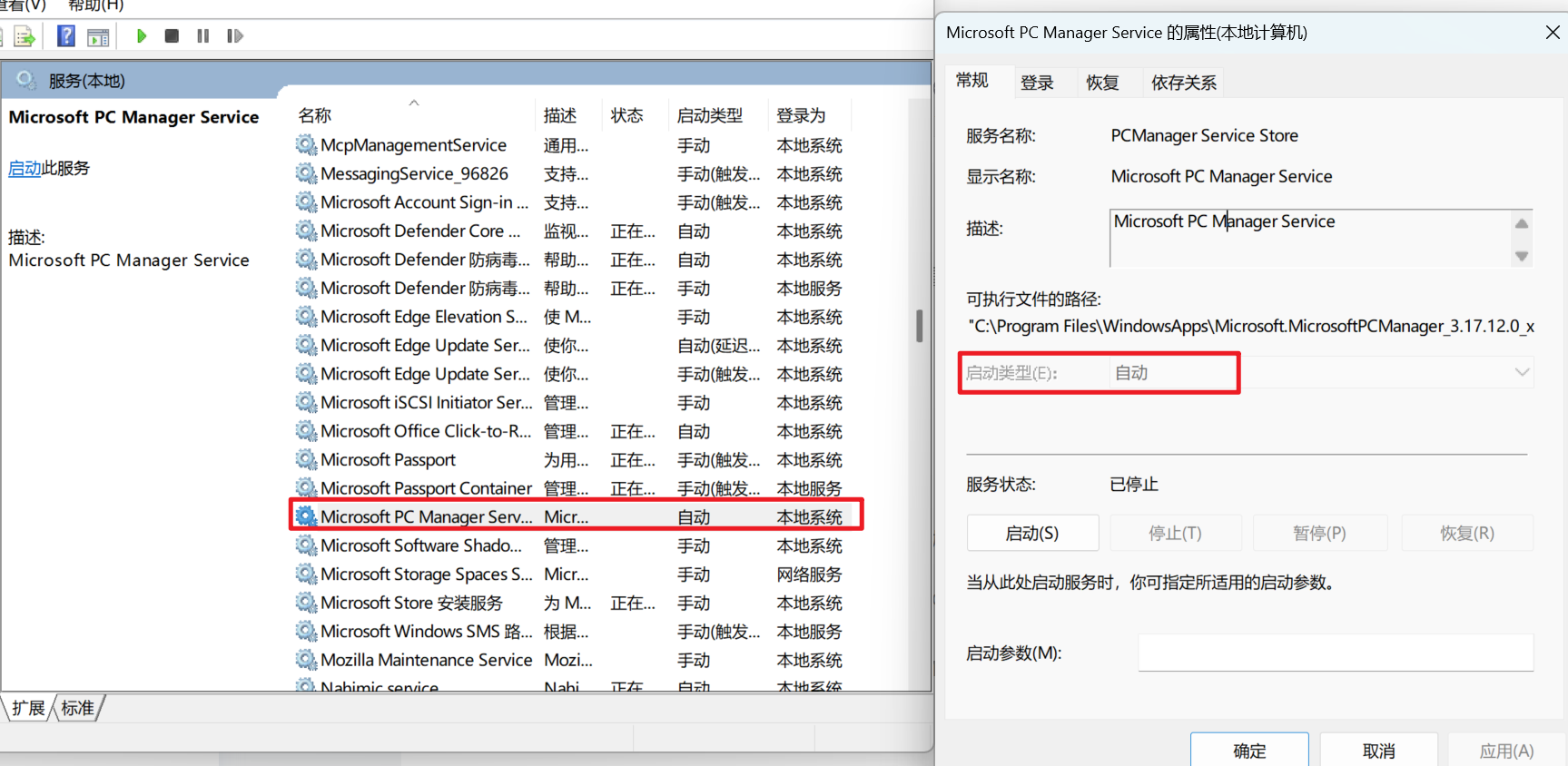The image size is (1568, 766).
Task: Click the gear icon beside Microsoft Passport Container
Action: [306, 488]
